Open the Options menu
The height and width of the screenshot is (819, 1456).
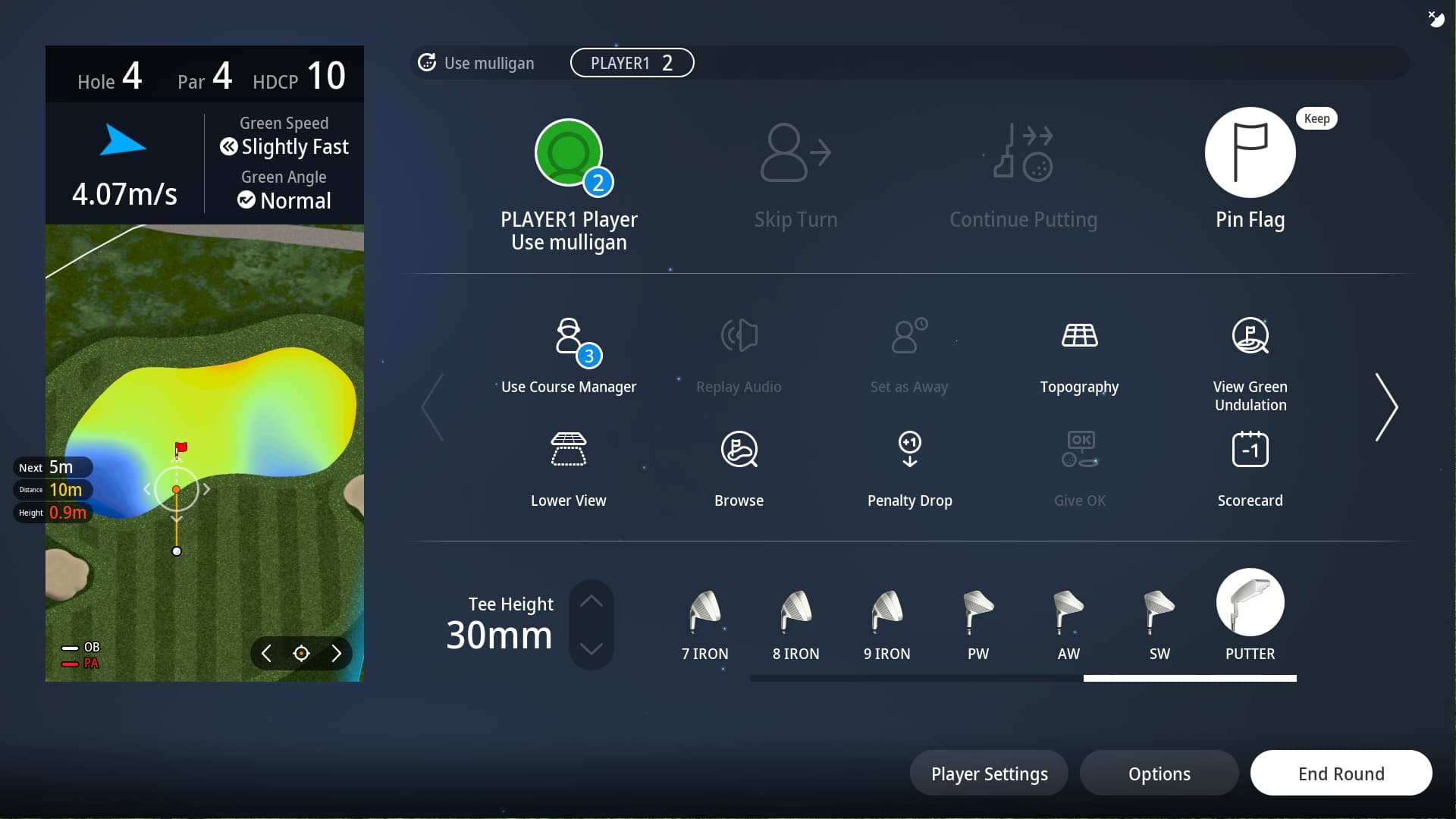point(1159,773)
